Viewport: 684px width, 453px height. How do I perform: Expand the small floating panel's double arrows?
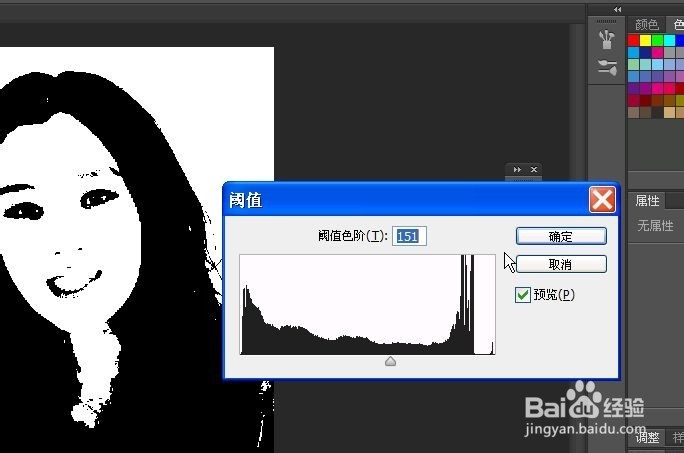517,169
